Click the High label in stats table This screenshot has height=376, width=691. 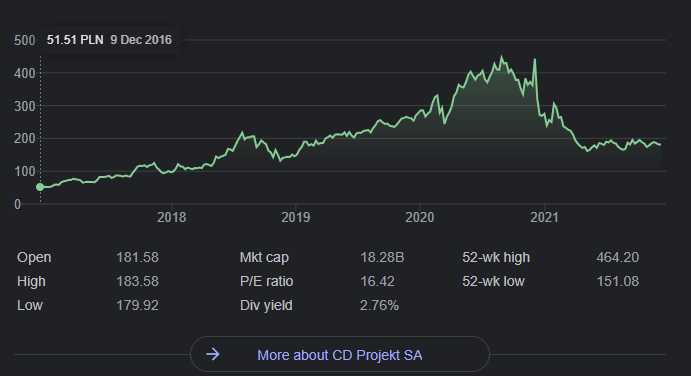pyautogui.click(x=31, y=281)
